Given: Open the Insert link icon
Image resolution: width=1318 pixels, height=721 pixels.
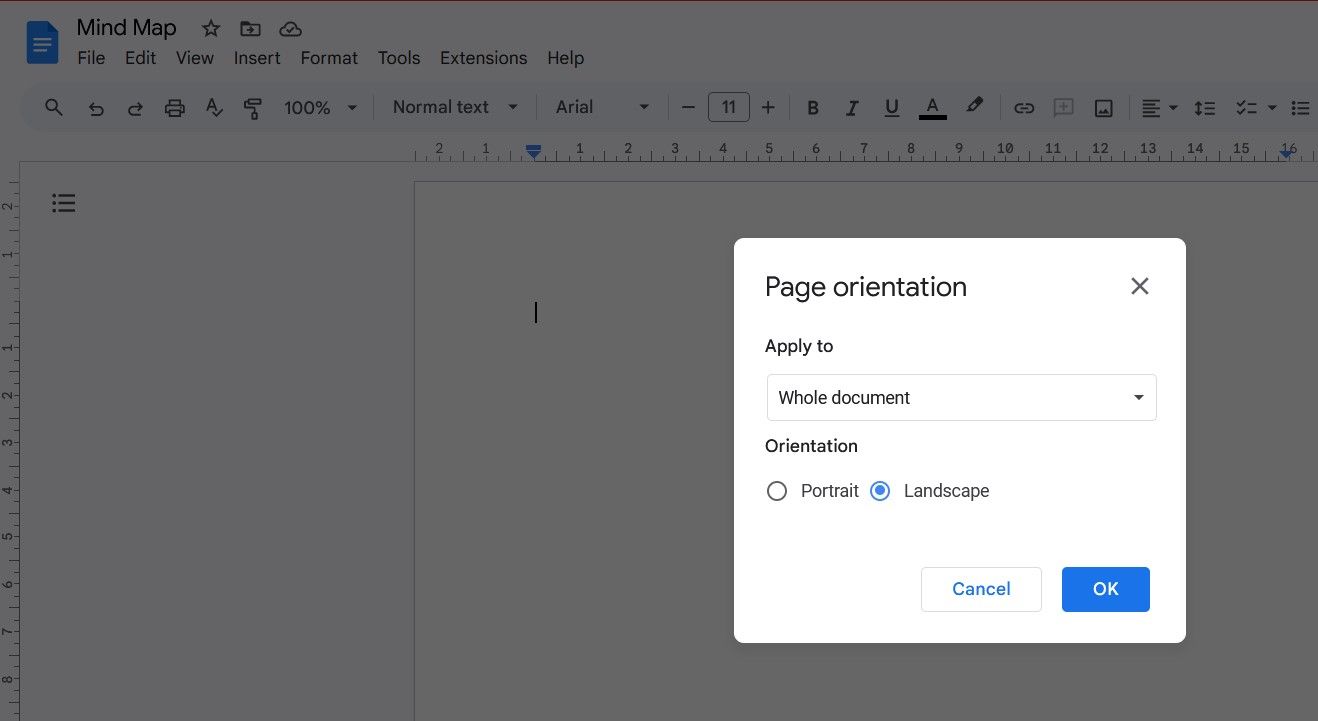Looking at the screenshot, I should (1024, 107).
